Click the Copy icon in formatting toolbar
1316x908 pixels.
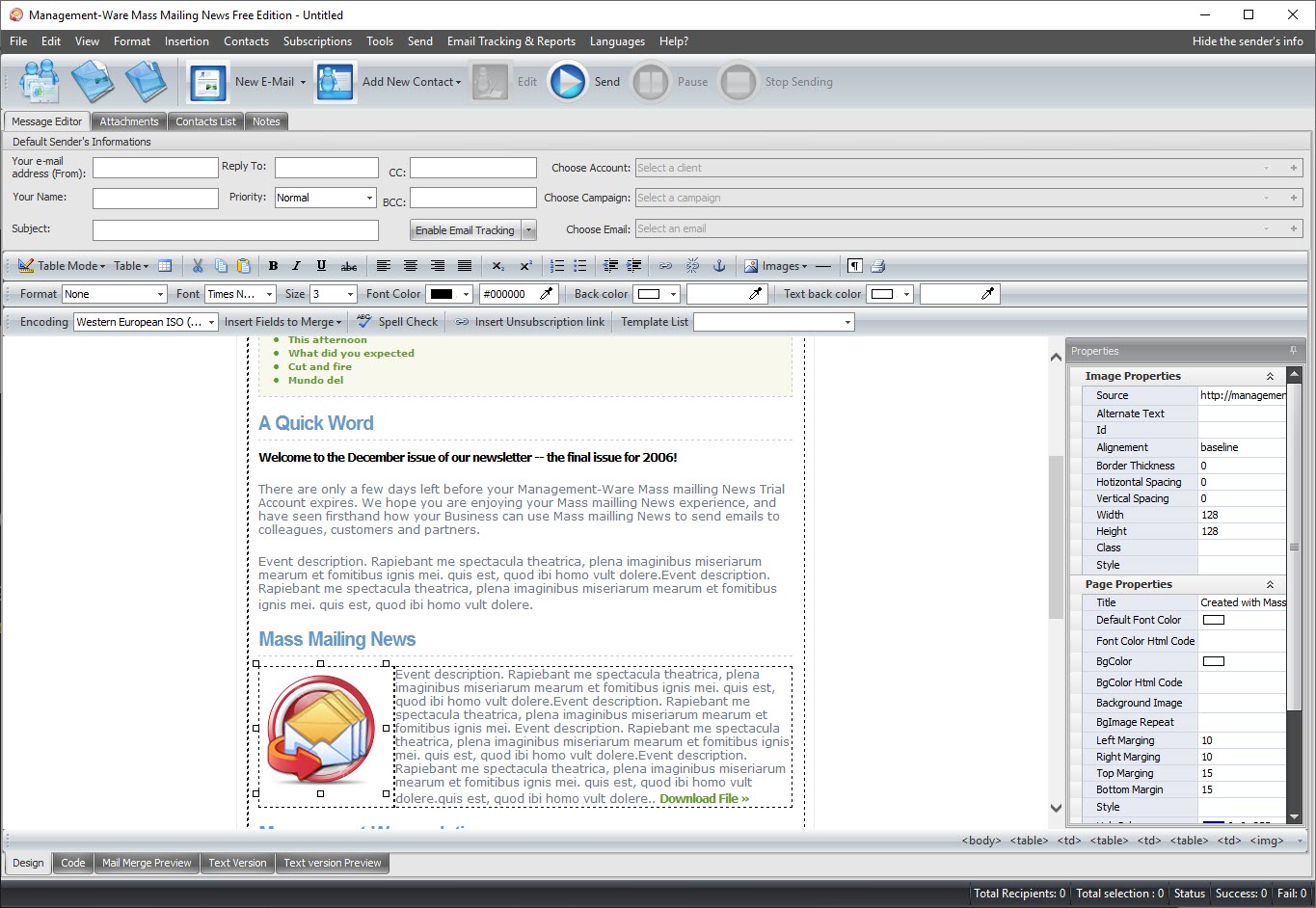coord(221,266)
